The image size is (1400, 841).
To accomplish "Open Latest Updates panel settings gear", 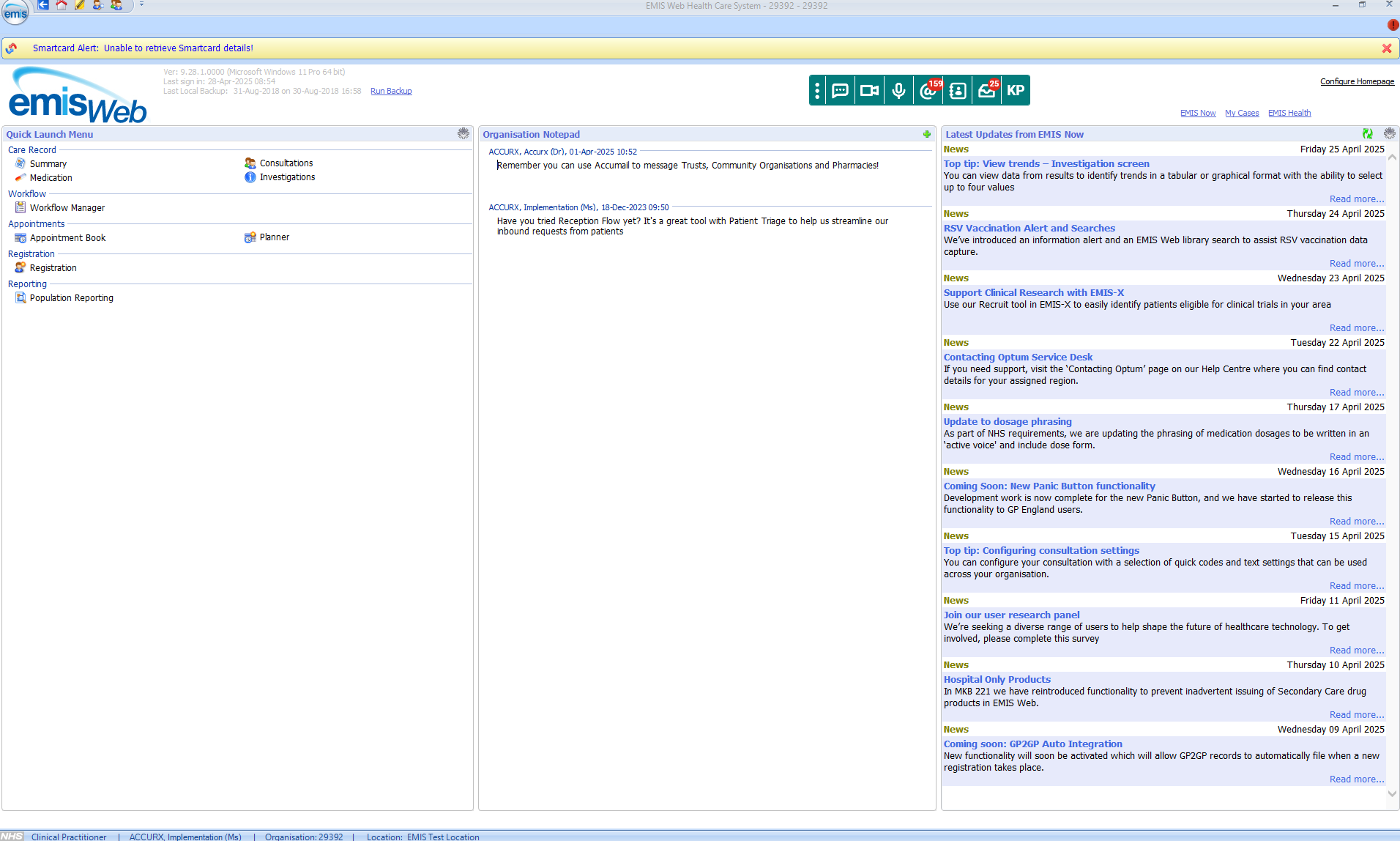I will (1389, 133).
